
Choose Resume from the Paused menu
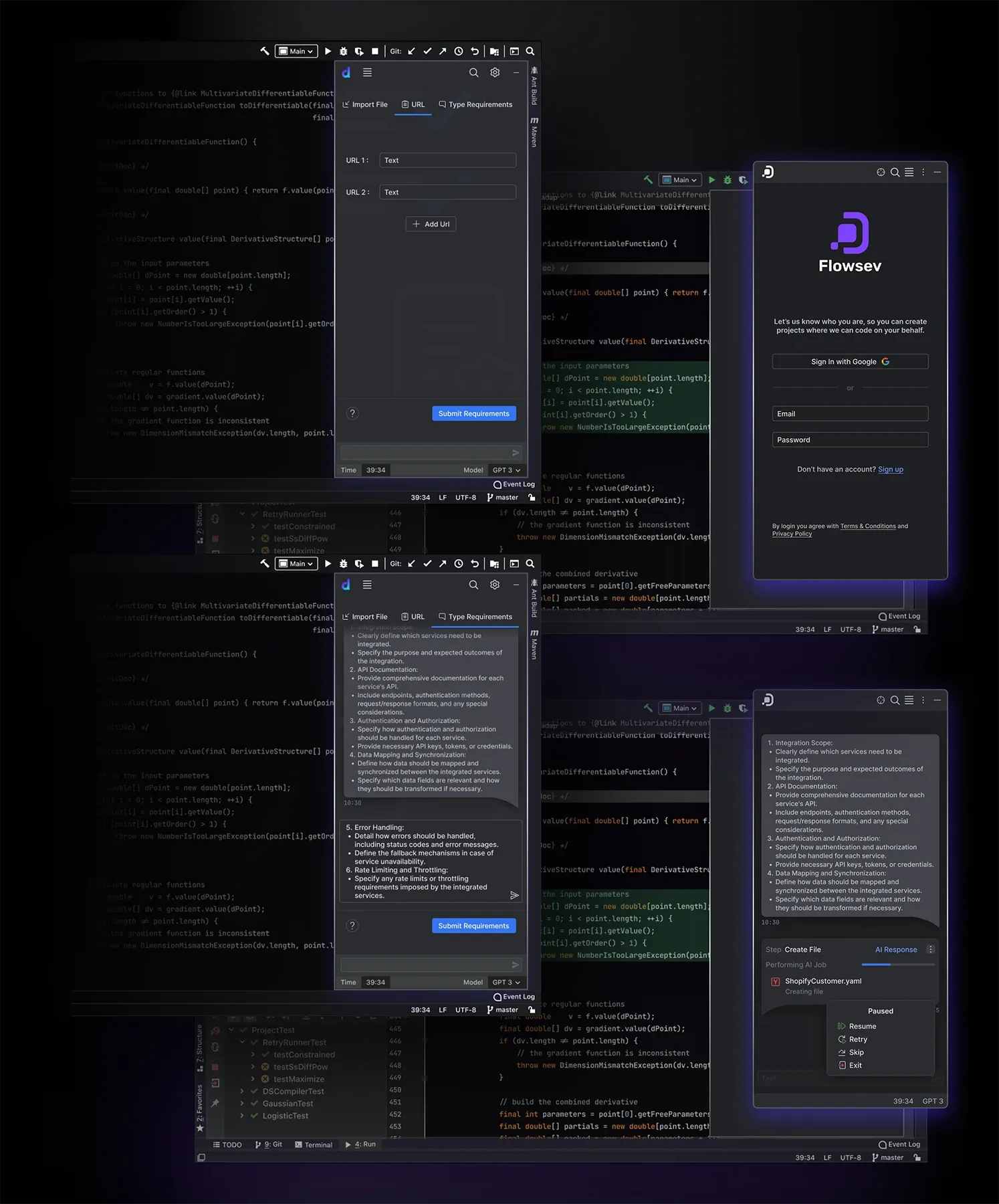tap(857, 1026)
